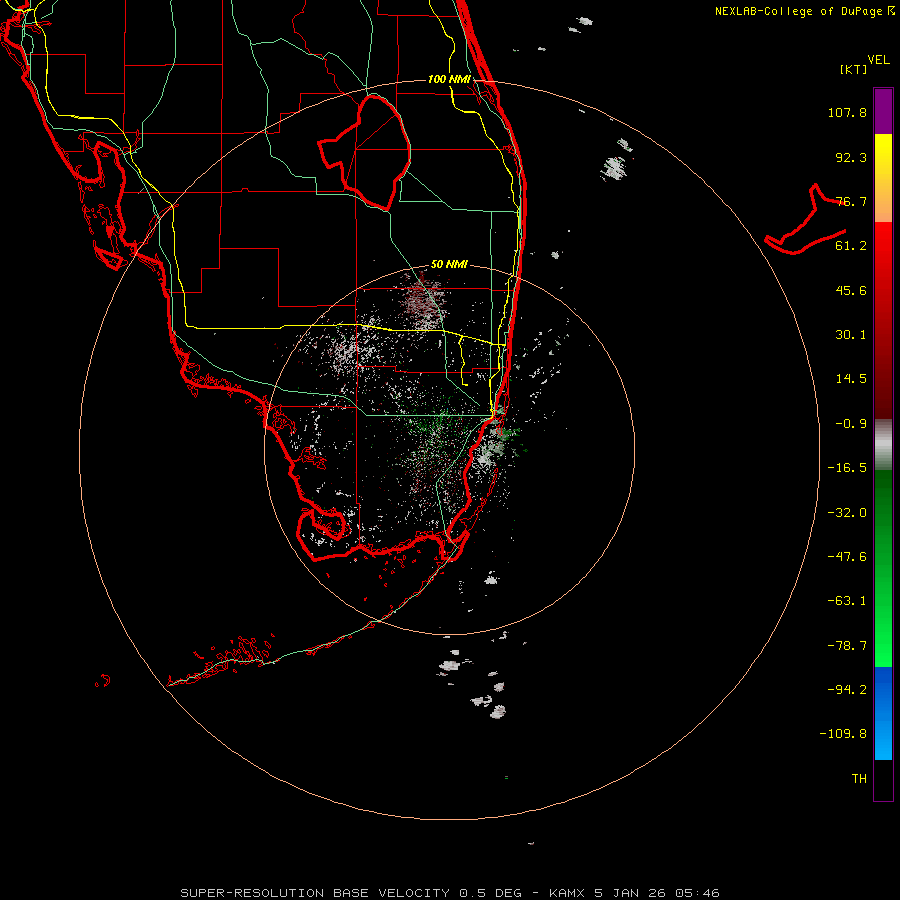Click the TH threshold label
The width and height of the screenshot is (900, 900).
click(859, 779)
